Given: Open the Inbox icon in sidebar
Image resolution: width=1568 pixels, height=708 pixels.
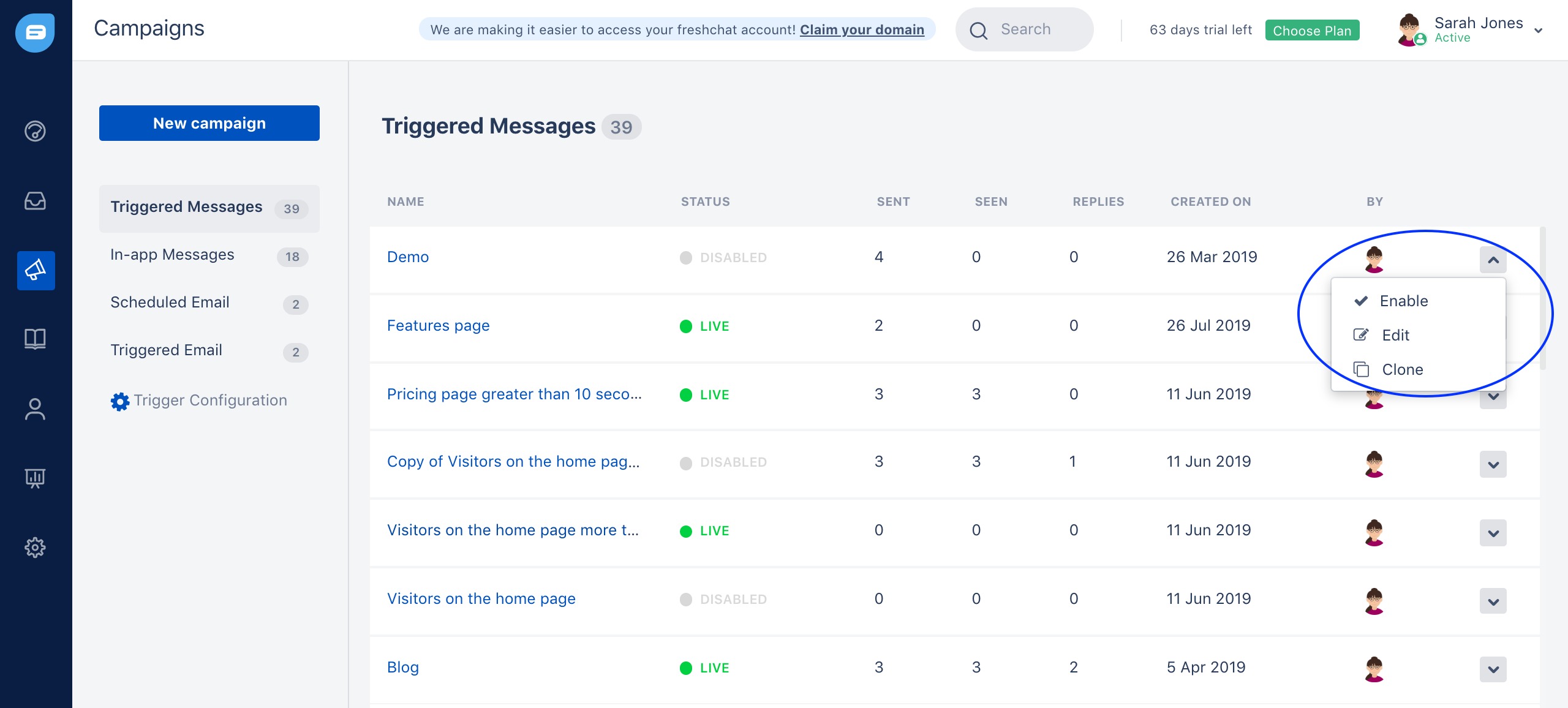Looking at the screenshot, I should click(35, 201).
